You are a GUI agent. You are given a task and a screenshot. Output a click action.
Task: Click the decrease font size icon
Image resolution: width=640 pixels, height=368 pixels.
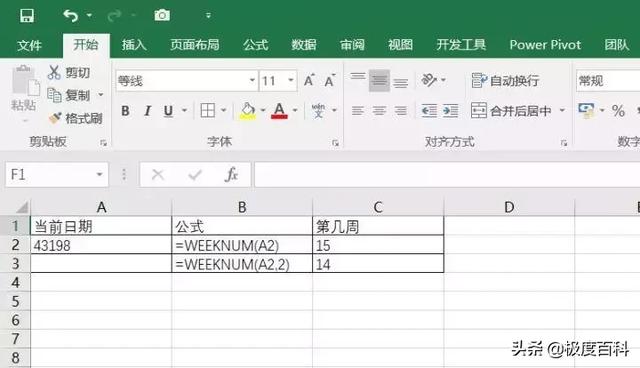click(x=330, y=80)
